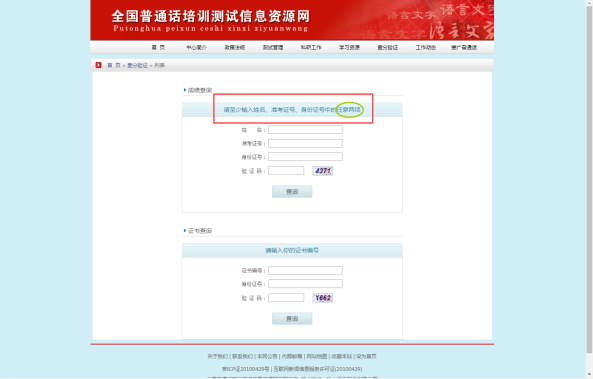This screenshot has height=379, width=593.
Task: Open the 中心简介 navigation item
Action: pyautogui.click(x=196, y=47)
